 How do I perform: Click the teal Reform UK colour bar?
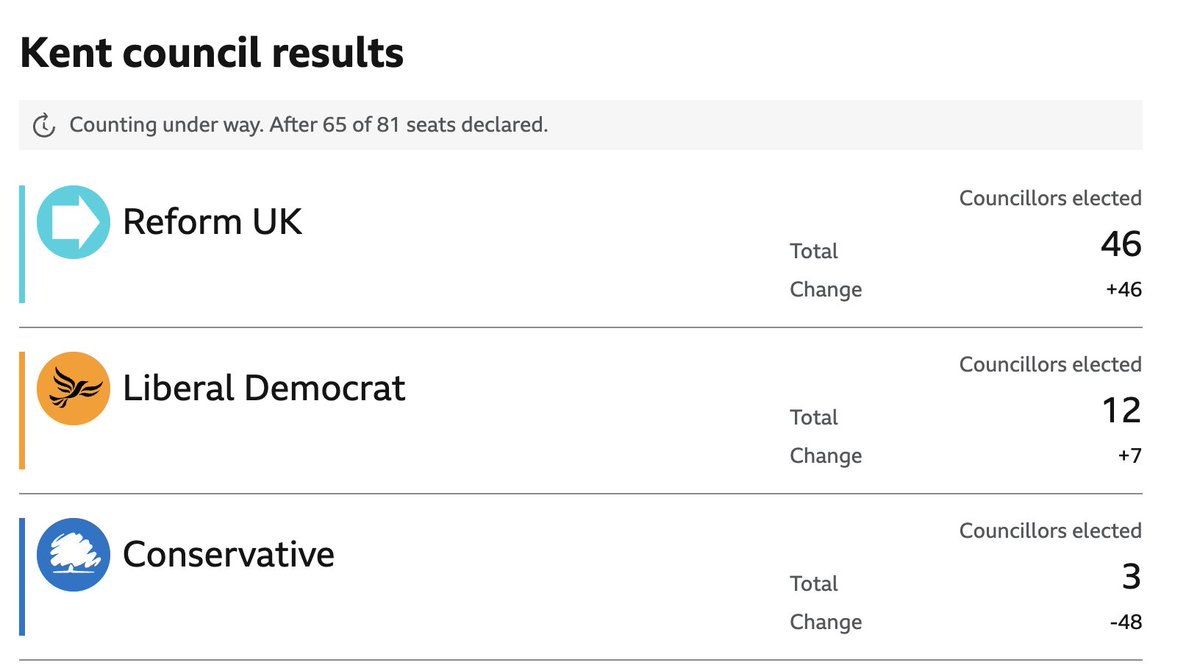click(22, 243)
